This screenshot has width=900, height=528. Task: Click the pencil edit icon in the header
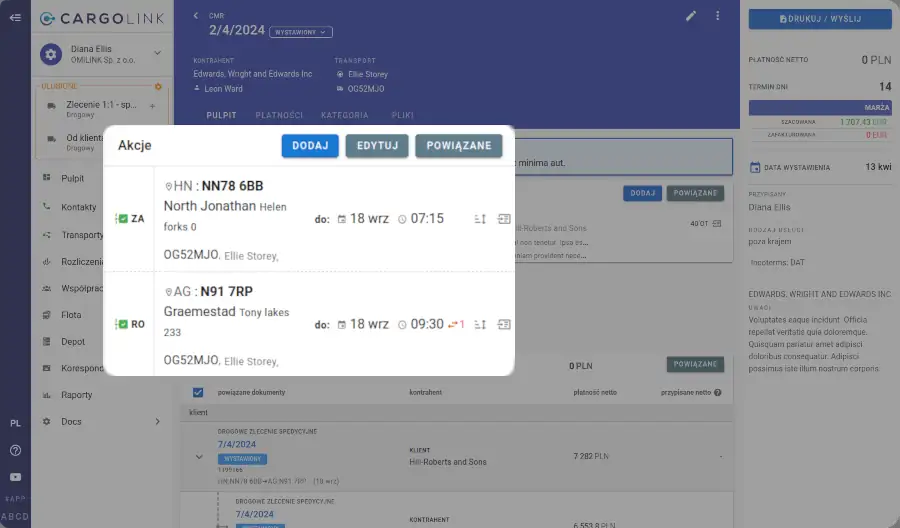point(690,16)
